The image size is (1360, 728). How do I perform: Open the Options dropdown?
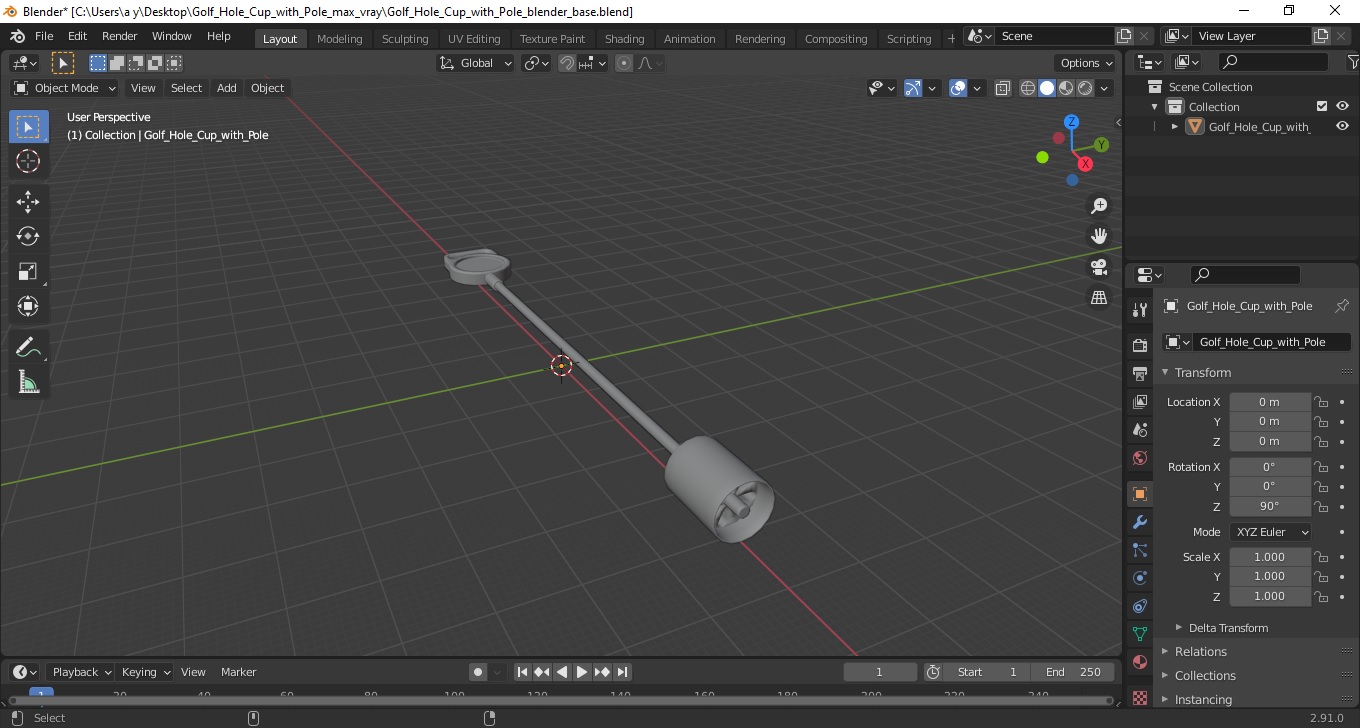coord(1087,63)
